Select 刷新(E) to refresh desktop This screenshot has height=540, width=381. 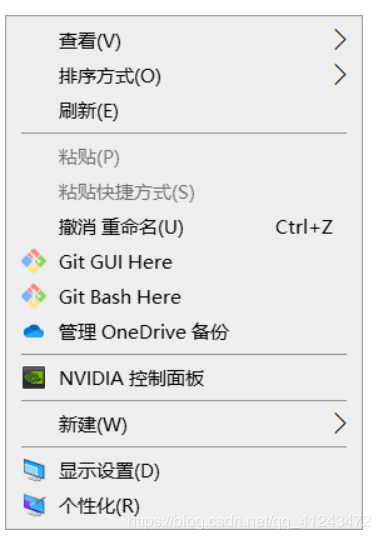tap(184, 110)
